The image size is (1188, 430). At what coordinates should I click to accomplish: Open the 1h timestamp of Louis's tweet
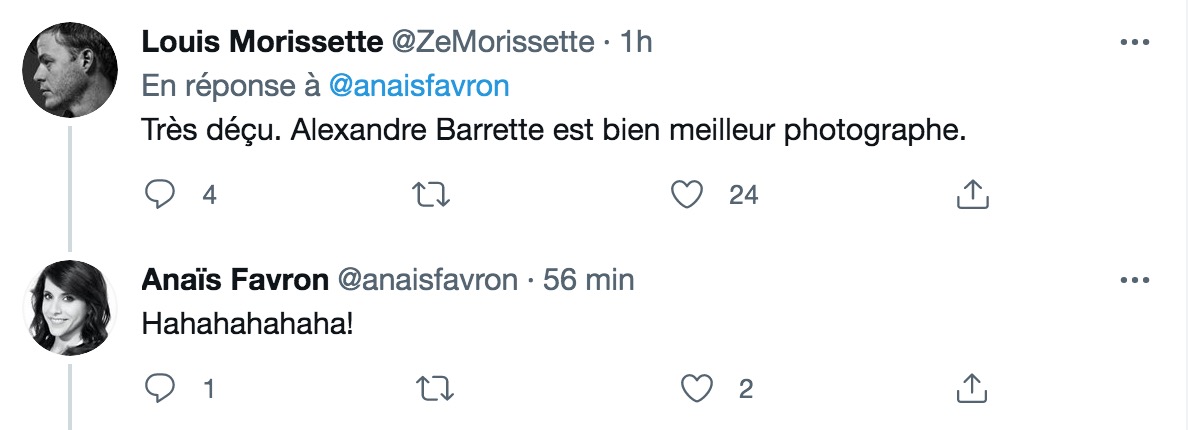pos(636,42)
